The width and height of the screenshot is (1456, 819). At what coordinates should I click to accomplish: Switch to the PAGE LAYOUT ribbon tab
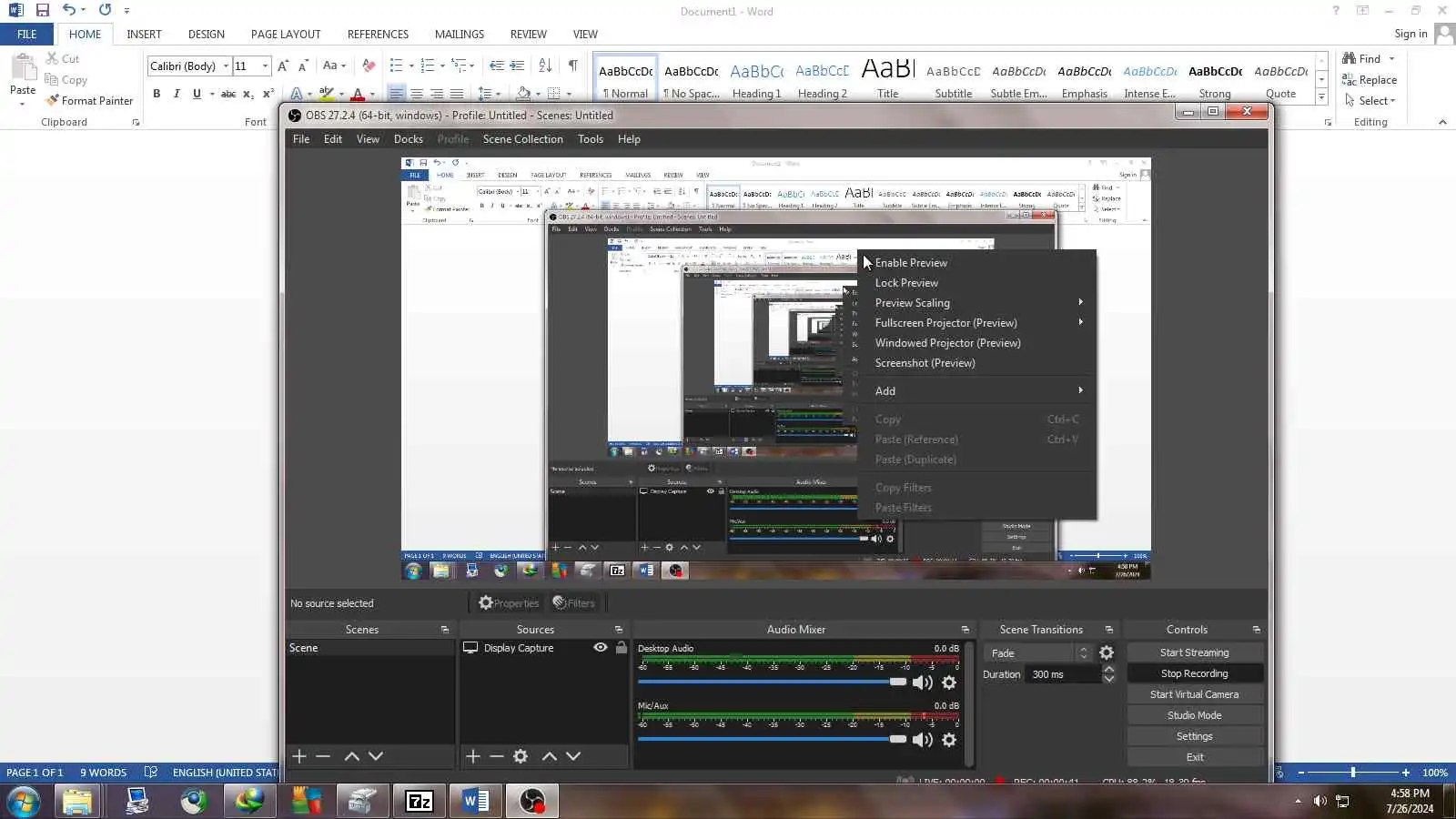pos(286,34)
